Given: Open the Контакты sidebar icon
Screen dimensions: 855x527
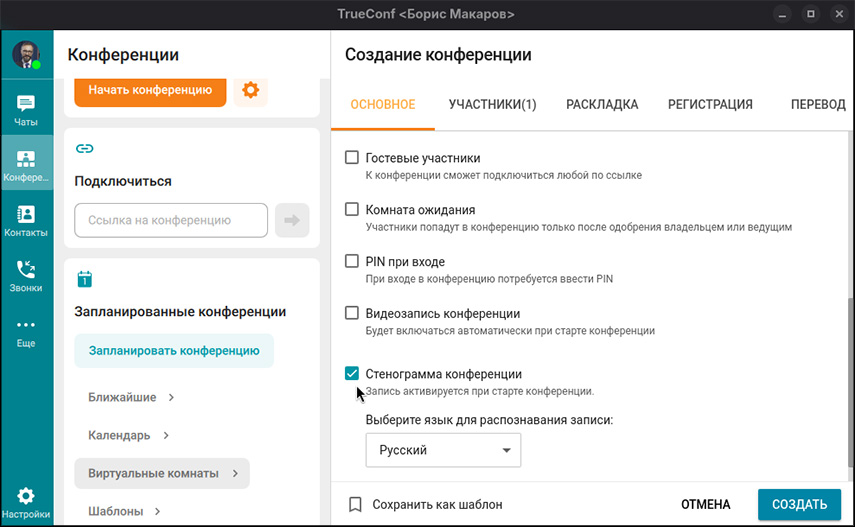Looking at the screenshot, I should click(26, 221).
